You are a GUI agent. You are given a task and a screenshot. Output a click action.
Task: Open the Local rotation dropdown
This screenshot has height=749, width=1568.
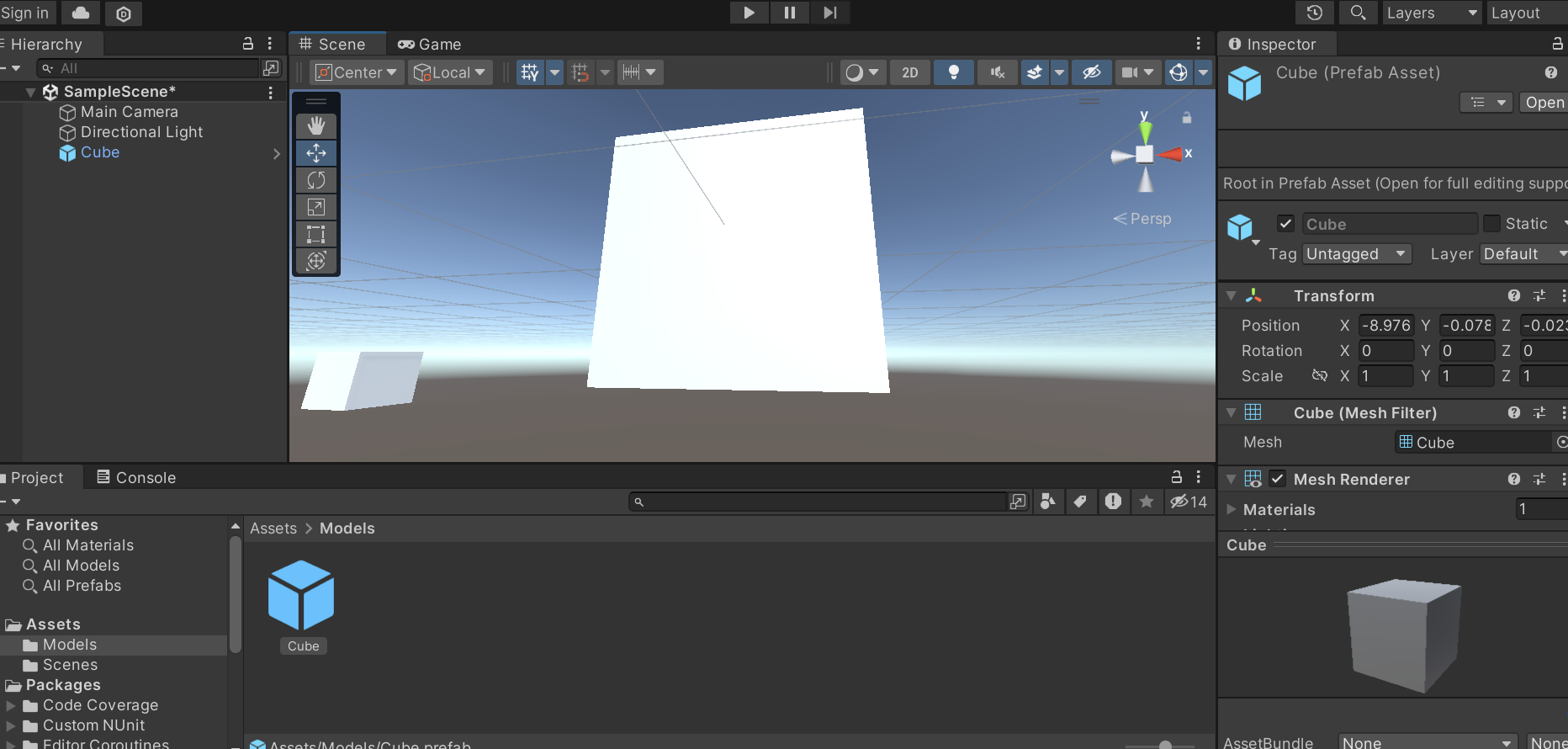click(450, 72)
